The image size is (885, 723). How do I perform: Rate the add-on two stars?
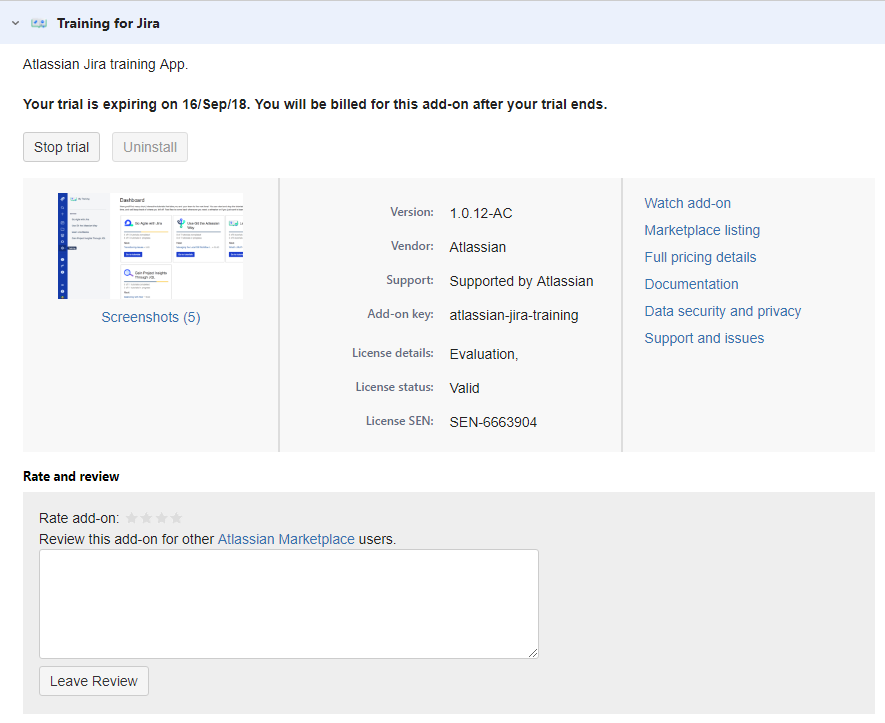click(x=146, y=518)
